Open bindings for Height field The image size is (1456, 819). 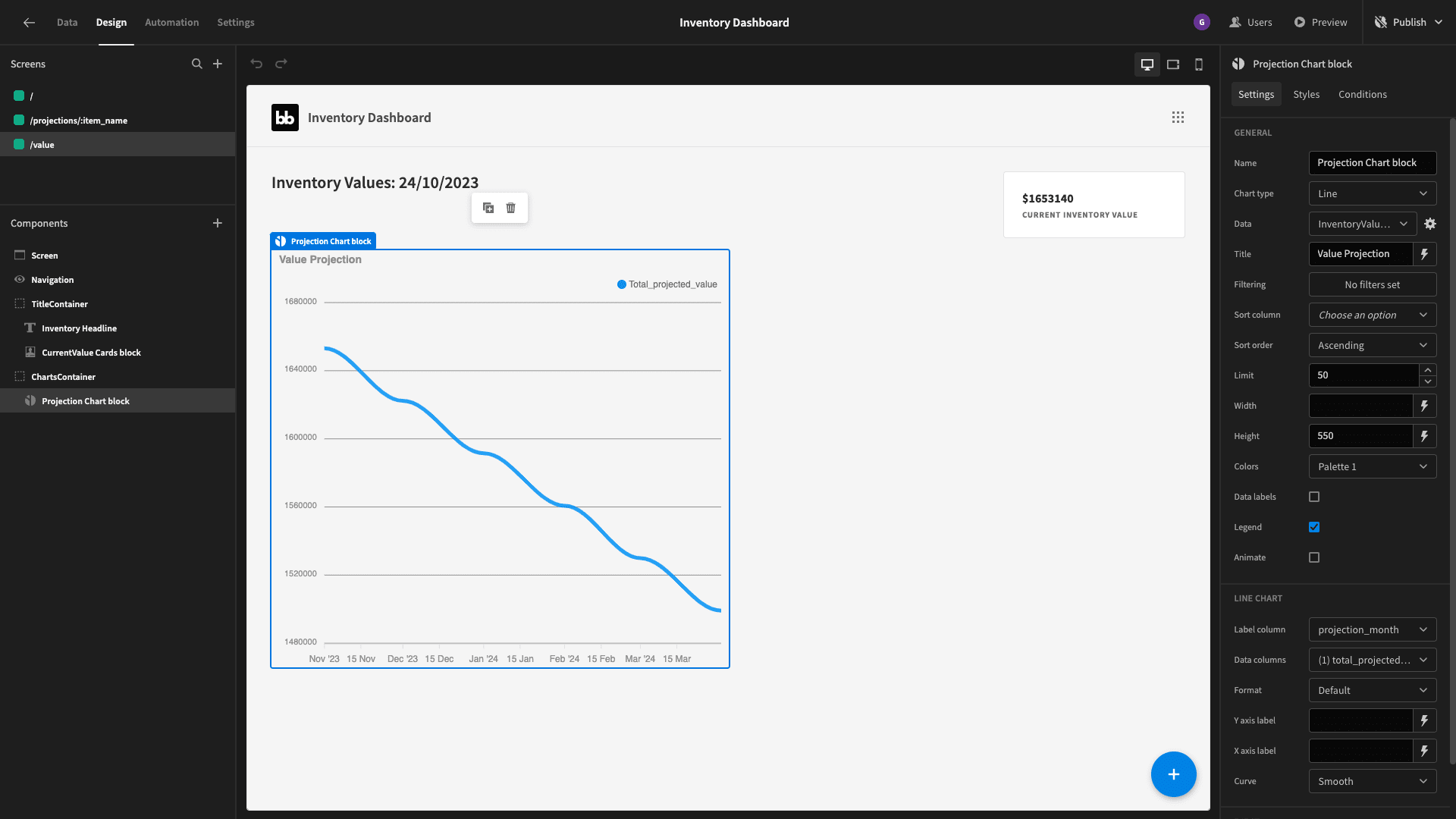pyautogui.click(x=1425, y=436)
